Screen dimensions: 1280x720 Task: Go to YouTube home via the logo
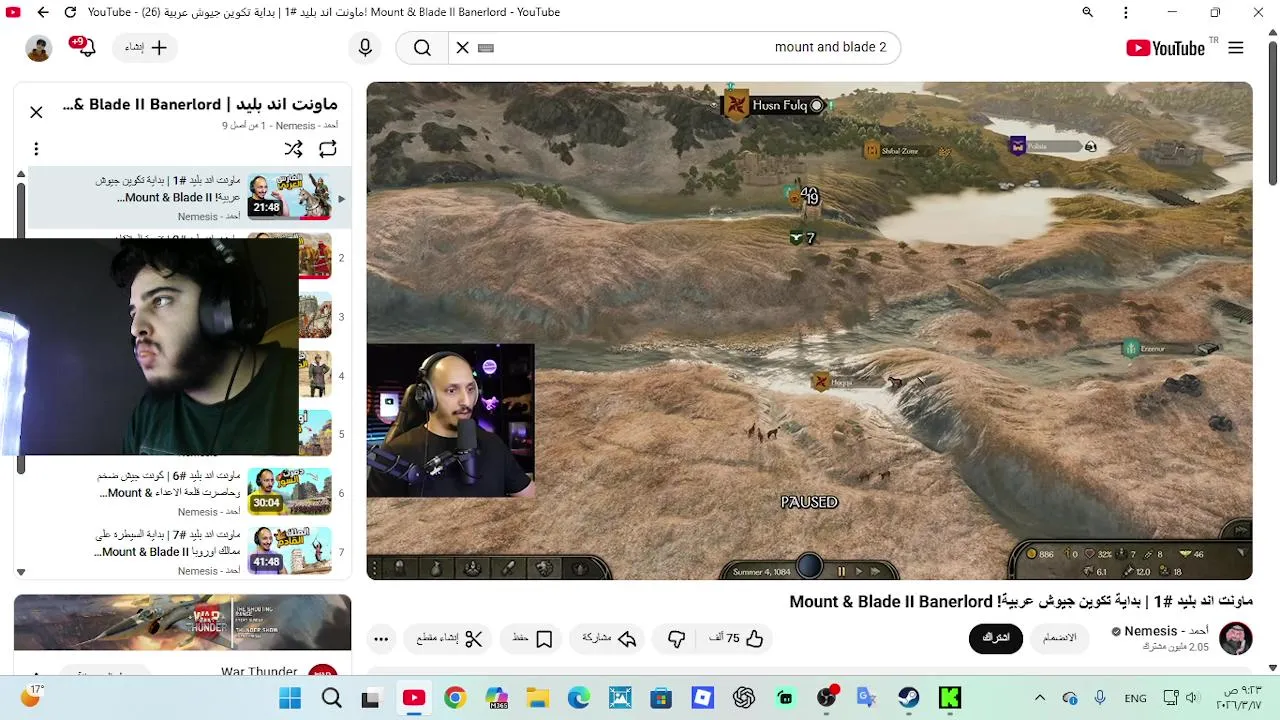pos(1166,48)
